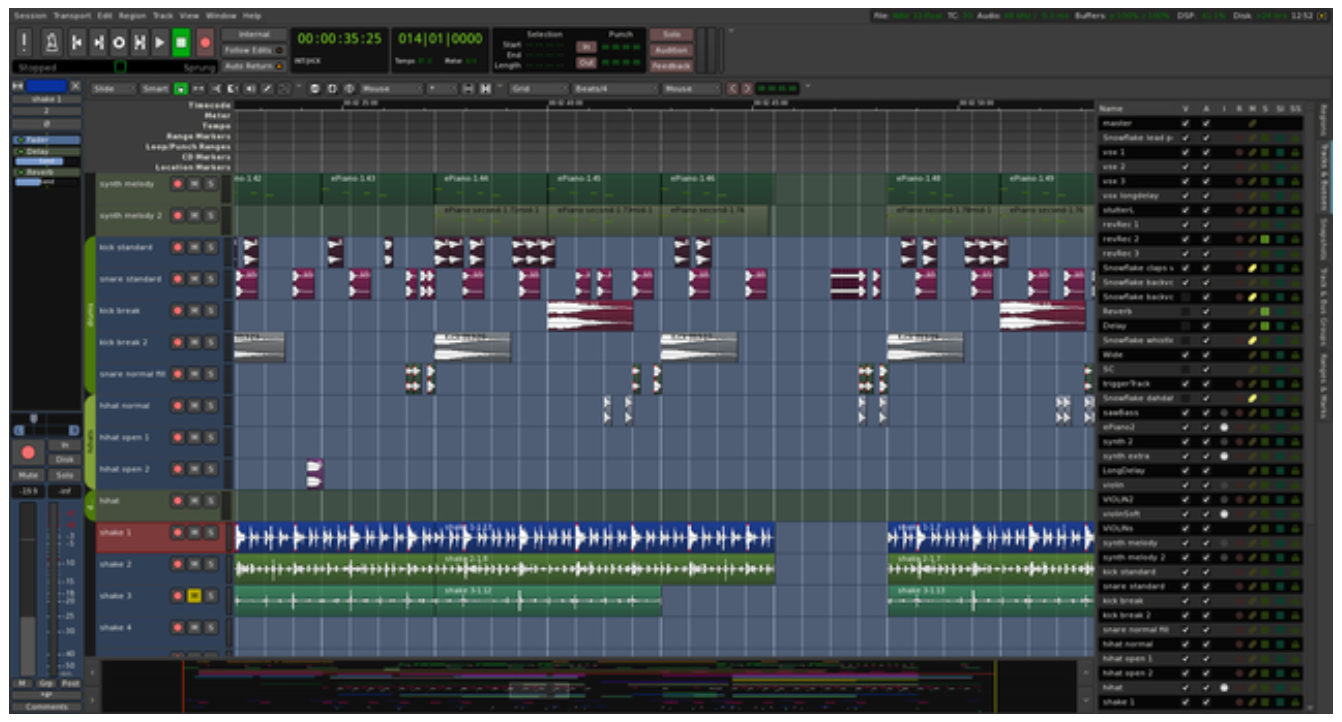Nudge backward with the left arrow button
The height and width of the screenshot is (722, 1342).
(733, 89)
